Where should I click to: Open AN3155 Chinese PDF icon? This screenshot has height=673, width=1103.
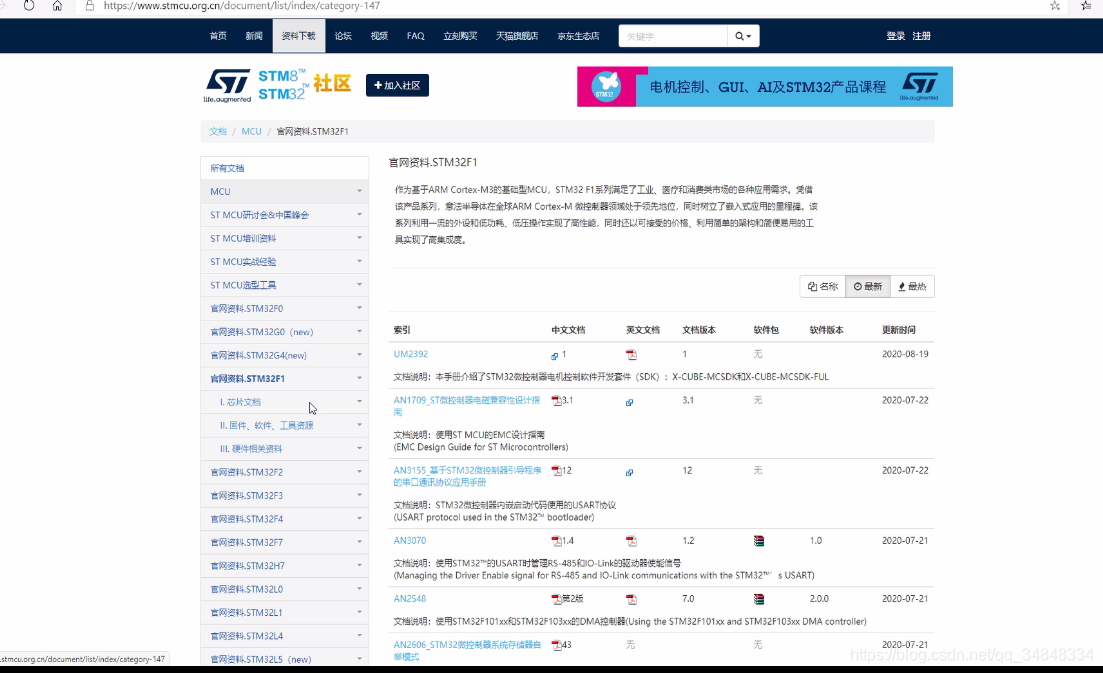(x=556, y=471)
